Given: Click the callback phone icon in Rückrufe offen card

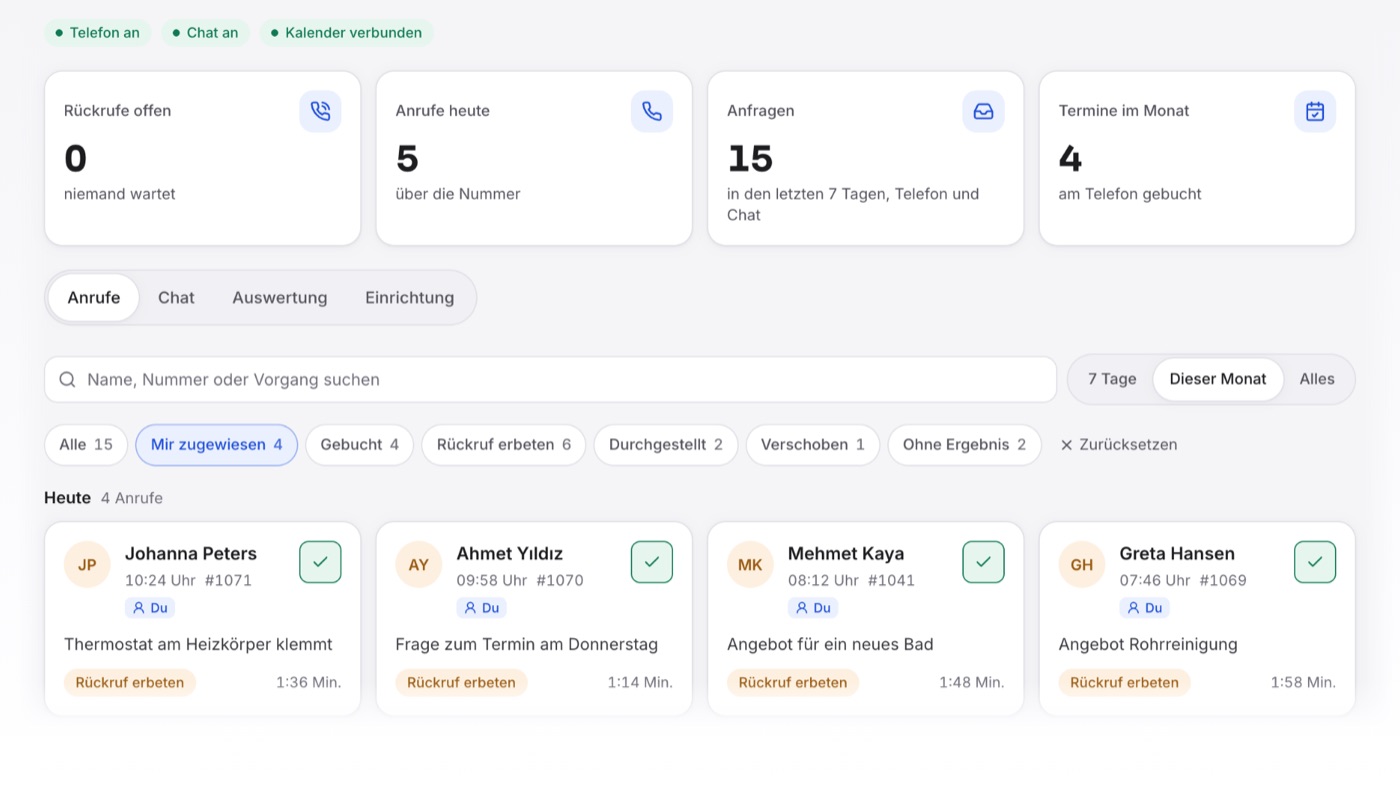Looking at the screenshot, I should pos(320,111).
